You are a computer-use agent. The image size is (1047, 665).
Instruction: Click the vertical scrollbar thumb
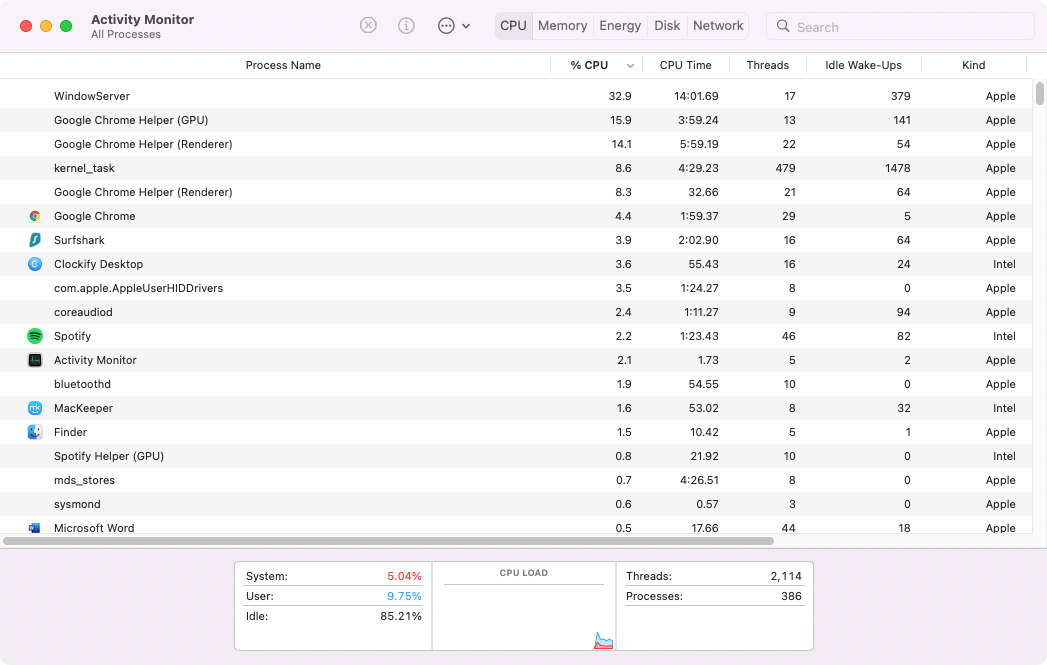(x=1040, y=93)
